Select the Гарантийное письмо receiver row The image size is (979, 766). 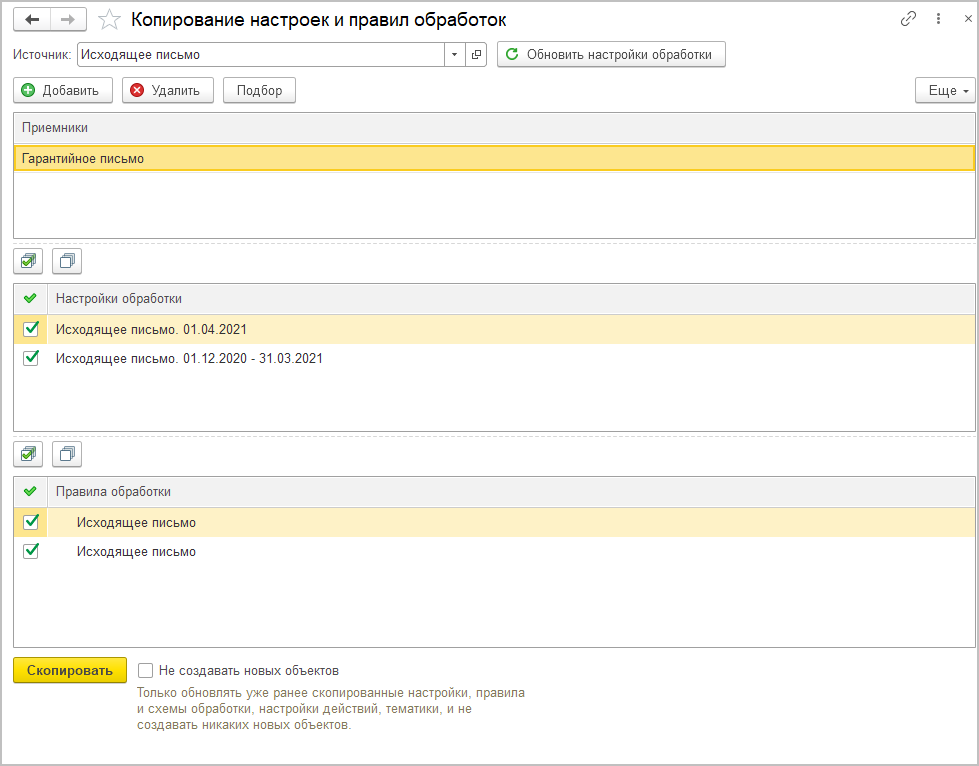coord(494,158)
